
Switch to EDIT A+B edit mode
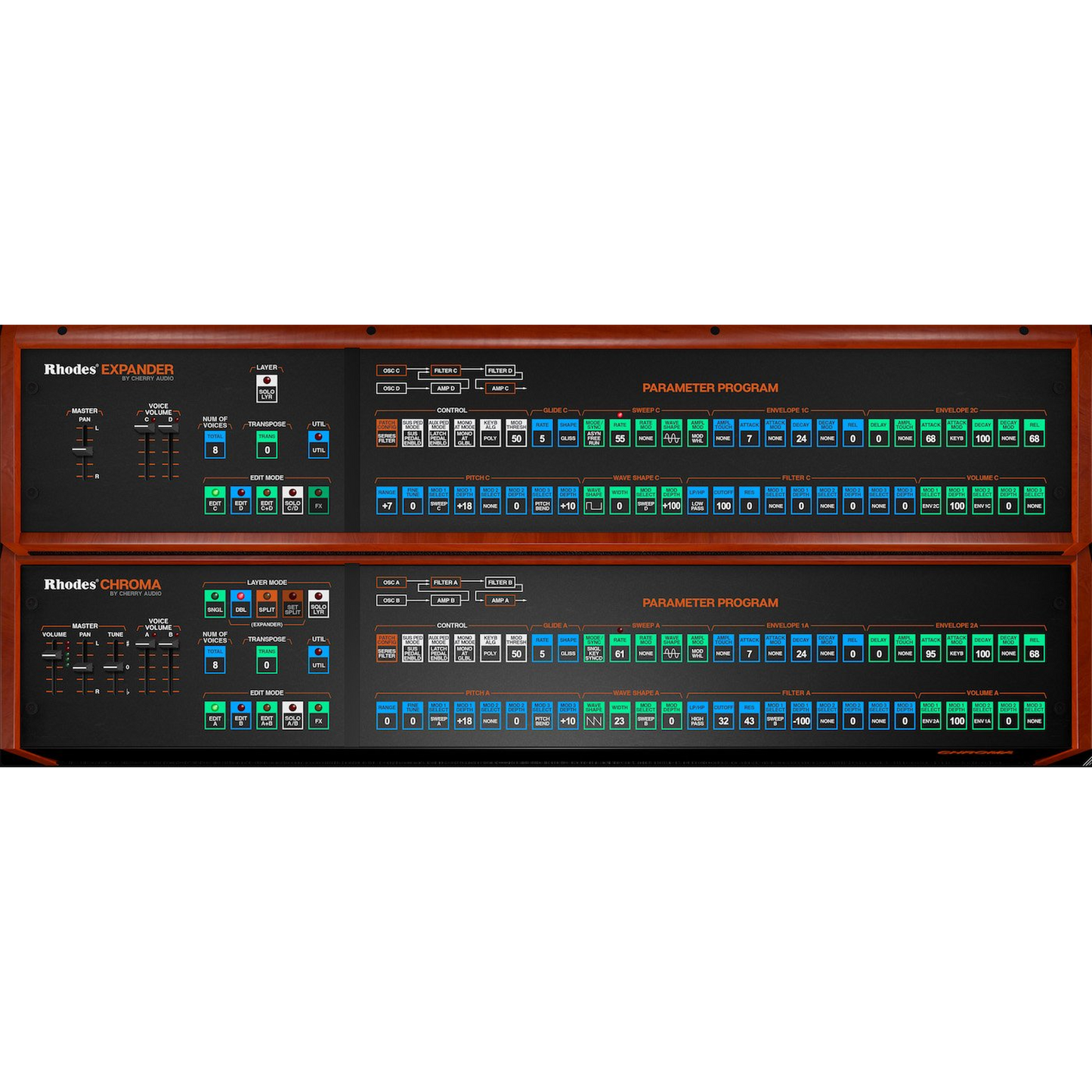coord(267,716)
